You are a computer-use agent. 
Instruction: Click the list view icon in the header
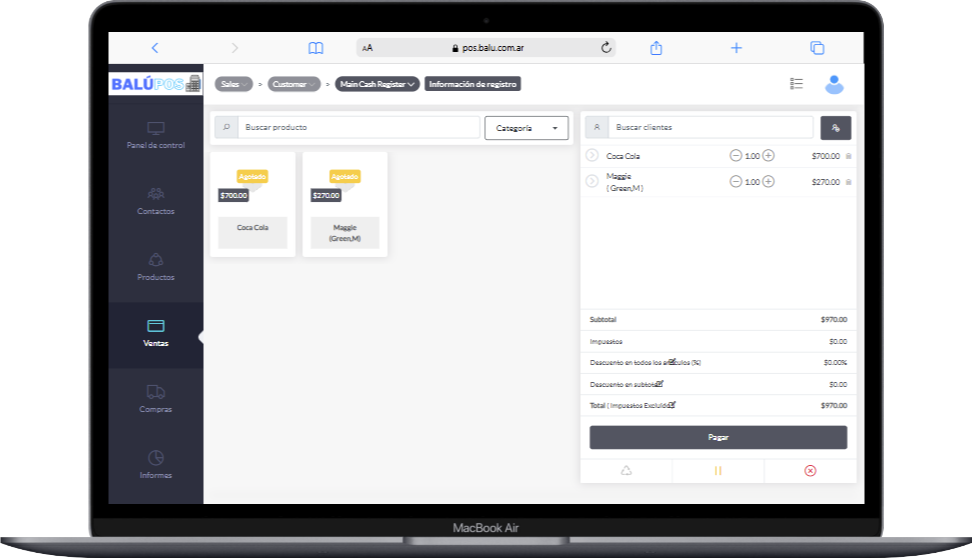pos(796,85)
